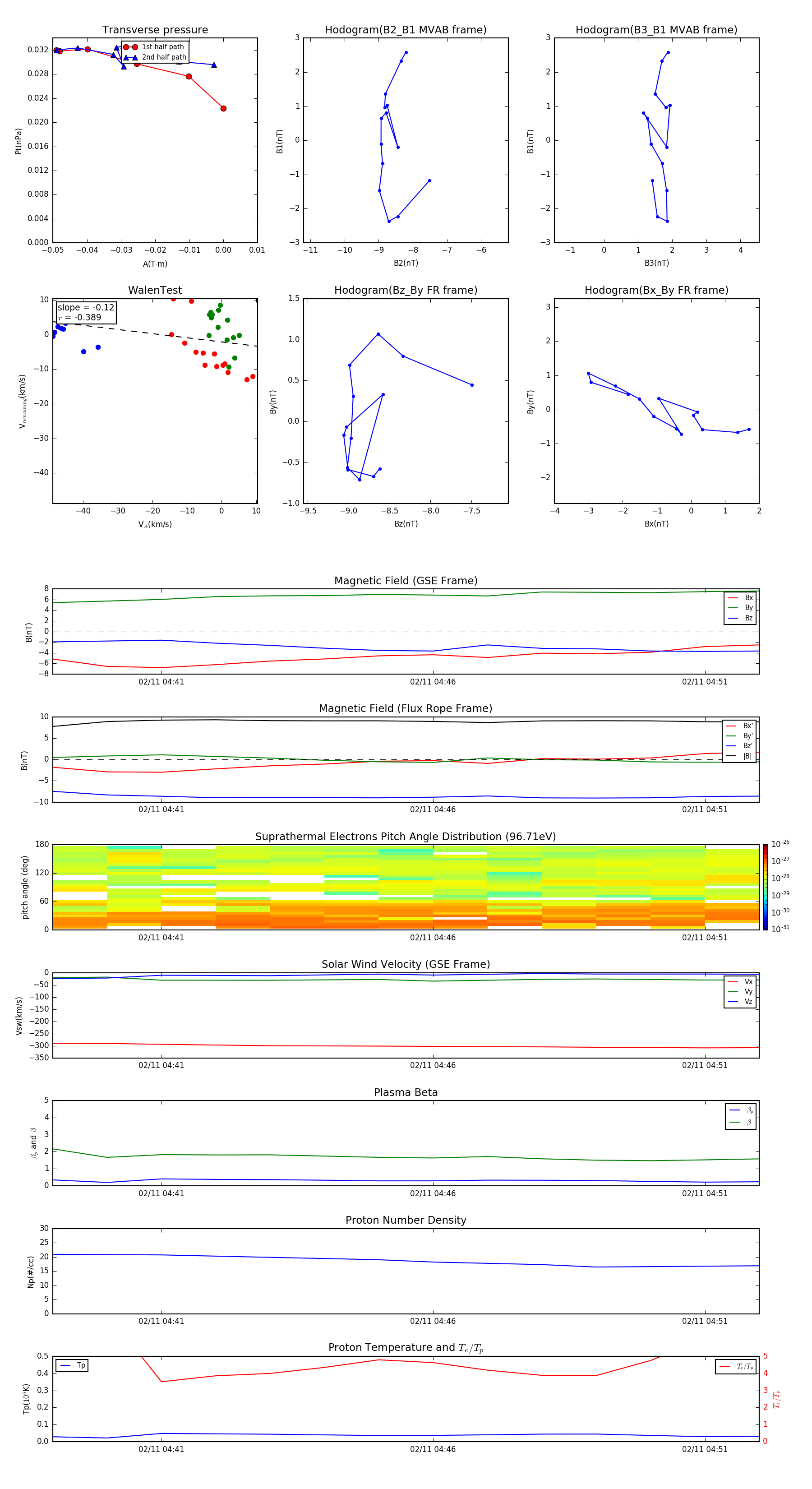Screen dimensions: 812x1489
Task: Click the dashed fit line in WalenTest
Action: click(155, 333)
